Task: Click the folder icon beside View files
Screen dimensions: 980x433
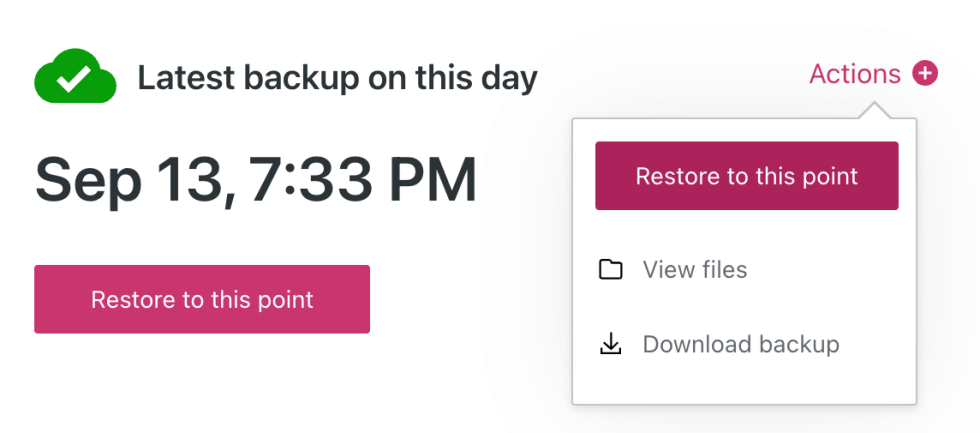Action: (x=610, y=270)
